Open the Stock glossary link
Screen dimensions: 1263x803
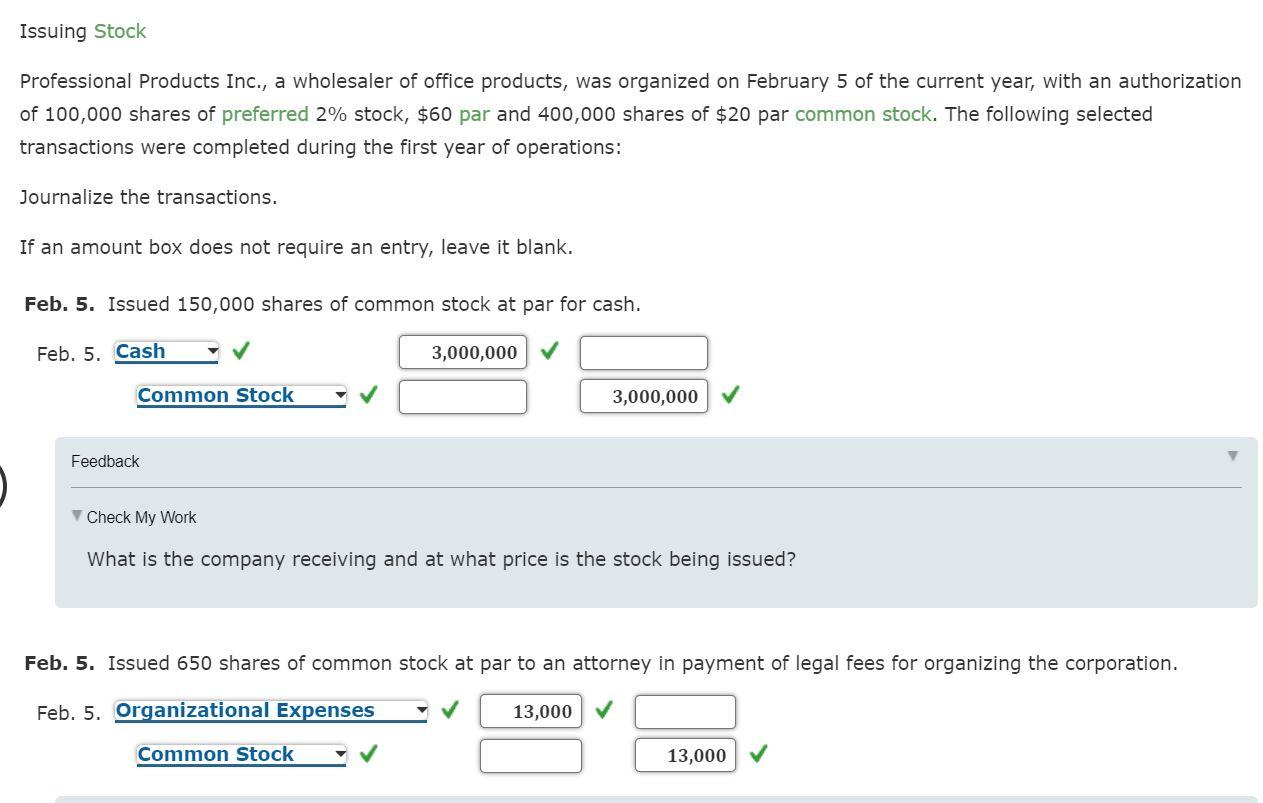[119, 31]
